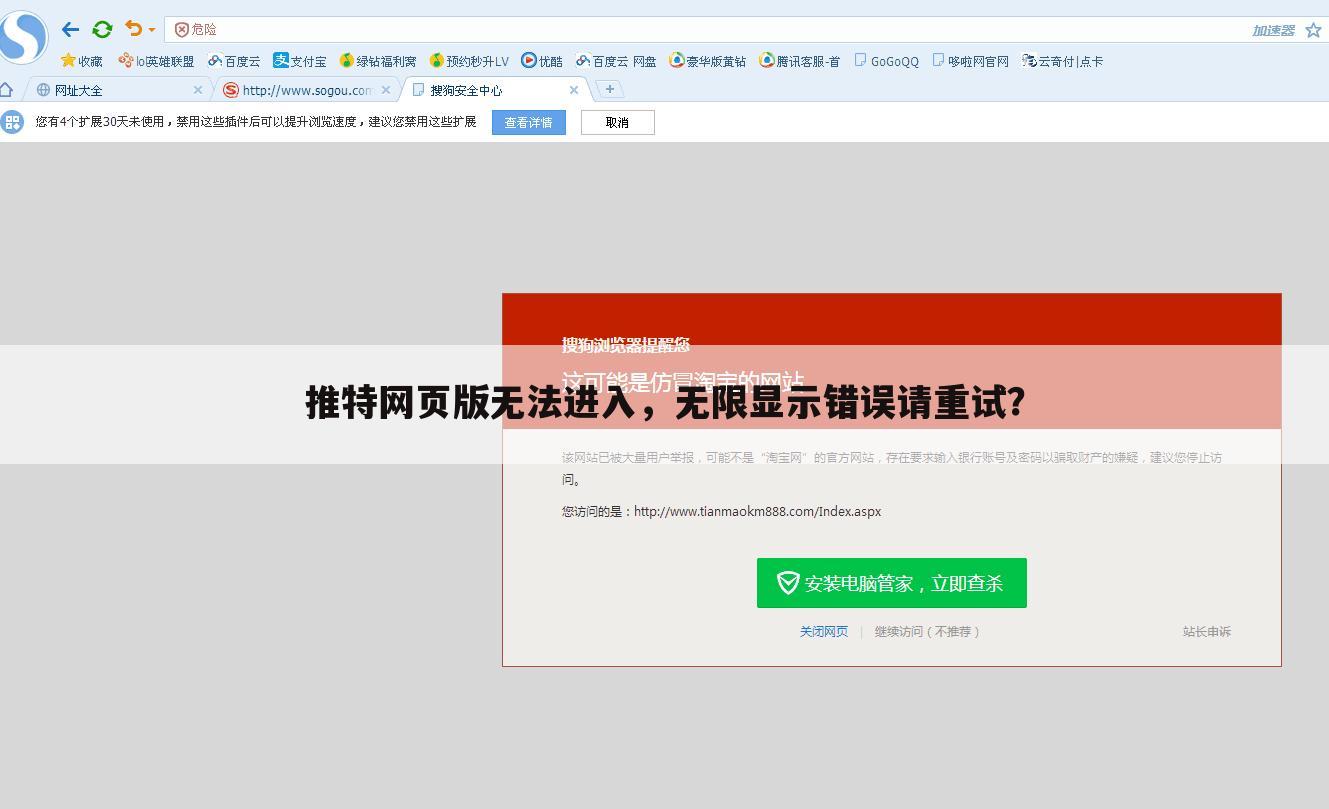
Task: Open the 预约秒升LV bookmark
Action: click(x=469, y=61)
